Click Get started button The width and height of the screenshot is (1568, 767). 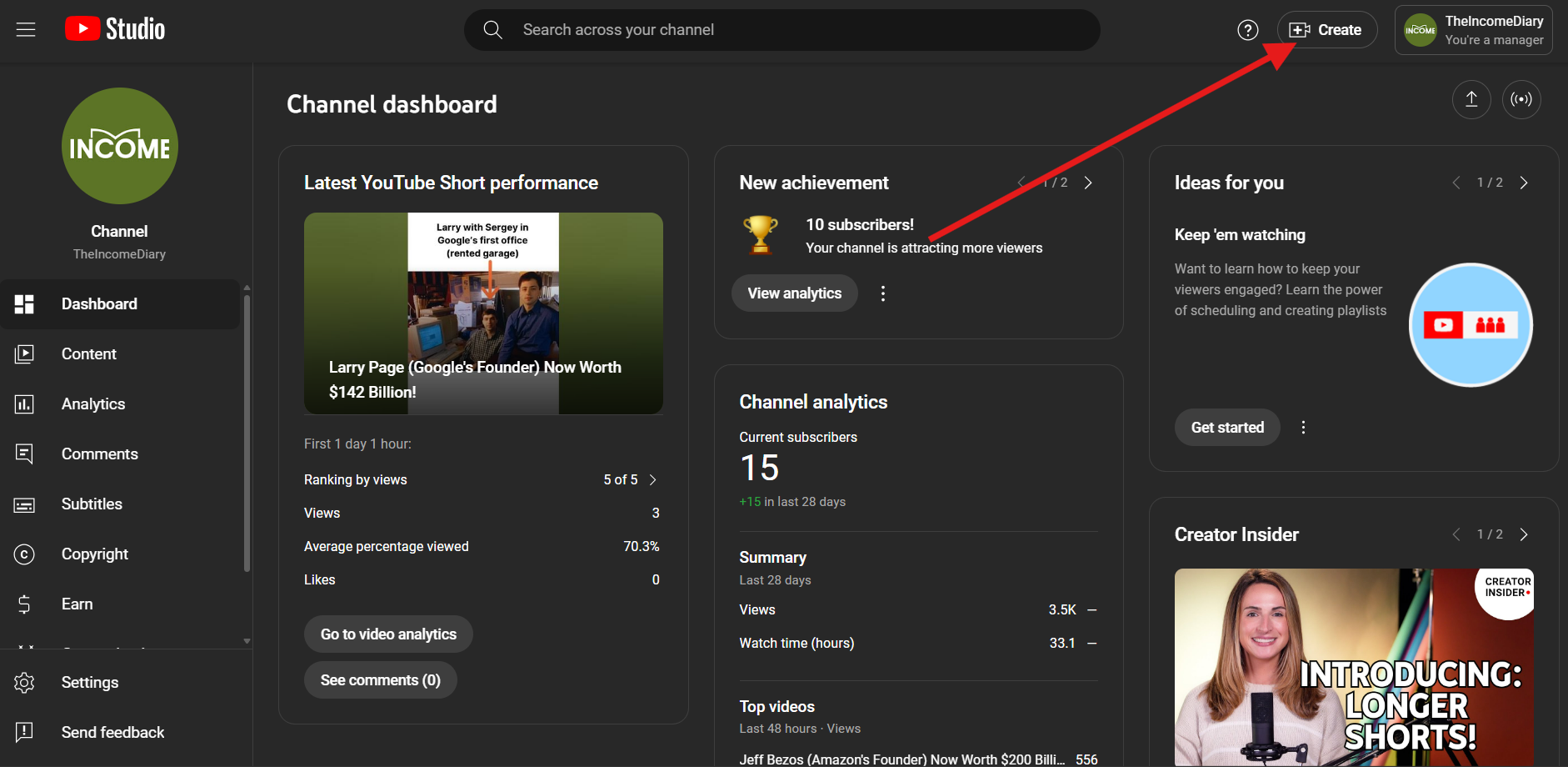[x=1227, y=428]
